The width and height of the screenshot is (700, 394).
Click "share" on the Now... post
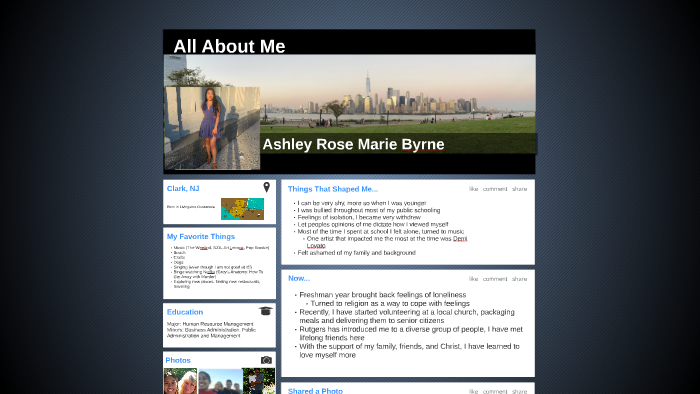coord(519,279)
